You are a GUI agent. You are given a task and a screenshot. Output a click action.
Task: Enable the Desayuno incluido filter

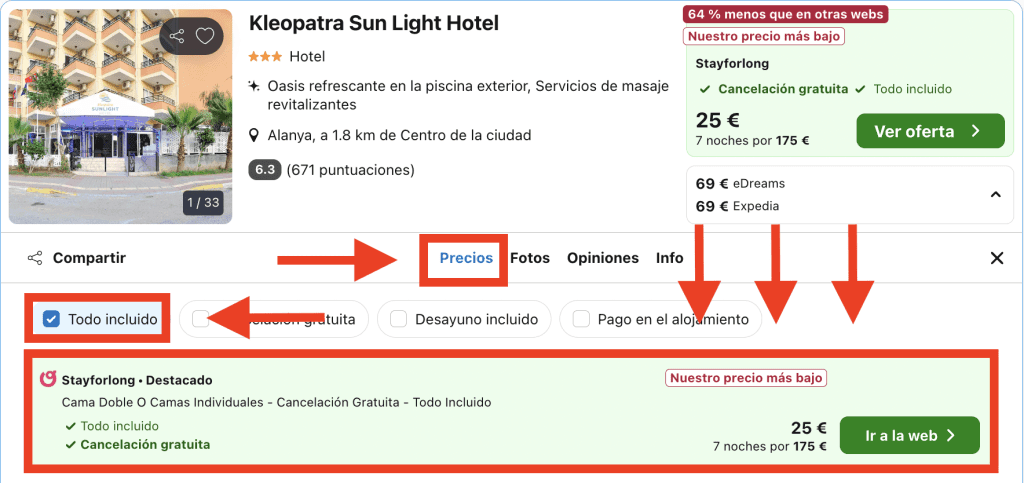click(399, 320)
